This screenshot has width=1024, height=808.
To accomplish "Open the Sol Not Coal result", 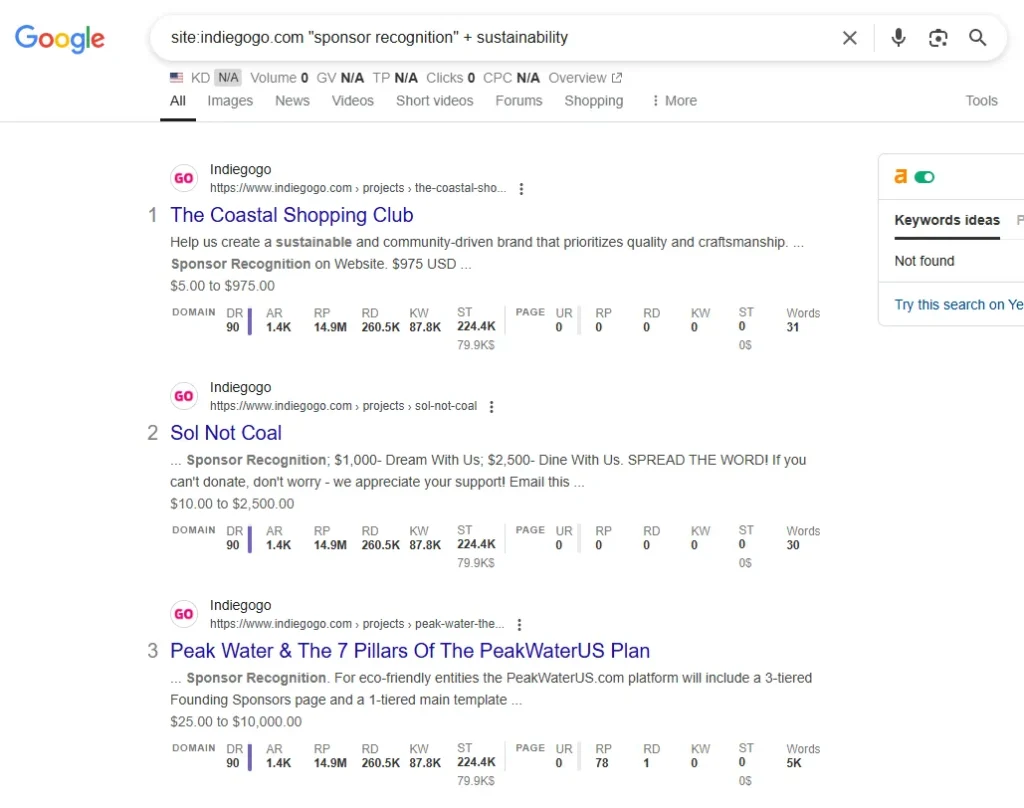I will click(x=226, y=432).
